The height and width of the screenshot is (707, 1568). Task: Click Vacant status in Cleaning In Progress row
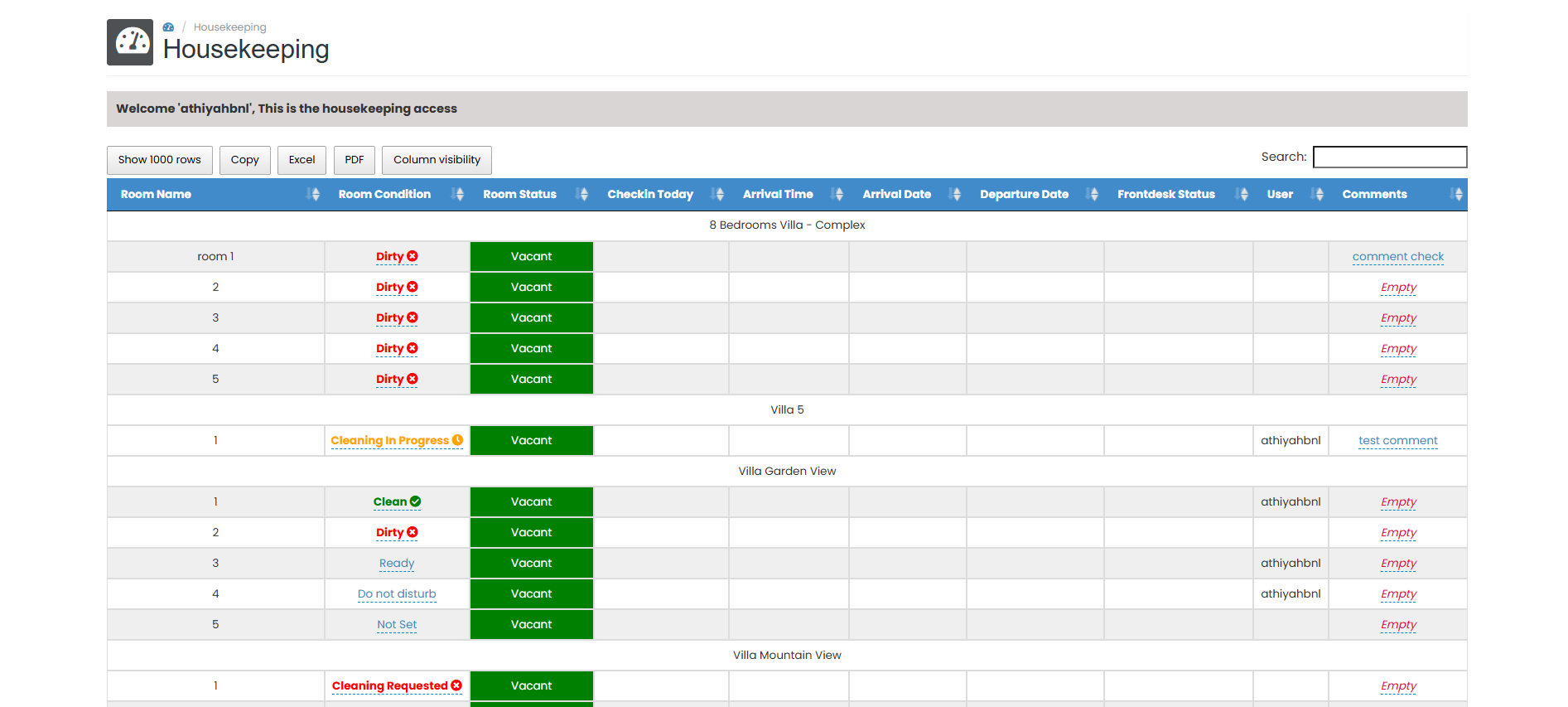(532, 441)
